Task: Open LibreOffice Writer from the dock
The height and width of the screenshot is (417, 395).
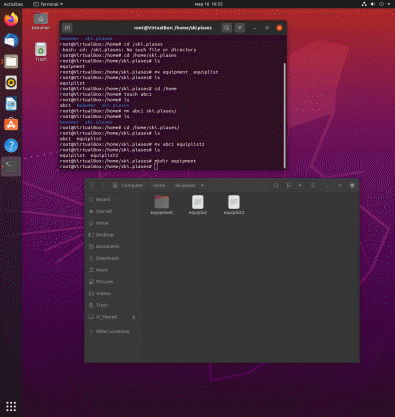Action: click(x=11, y=104)
